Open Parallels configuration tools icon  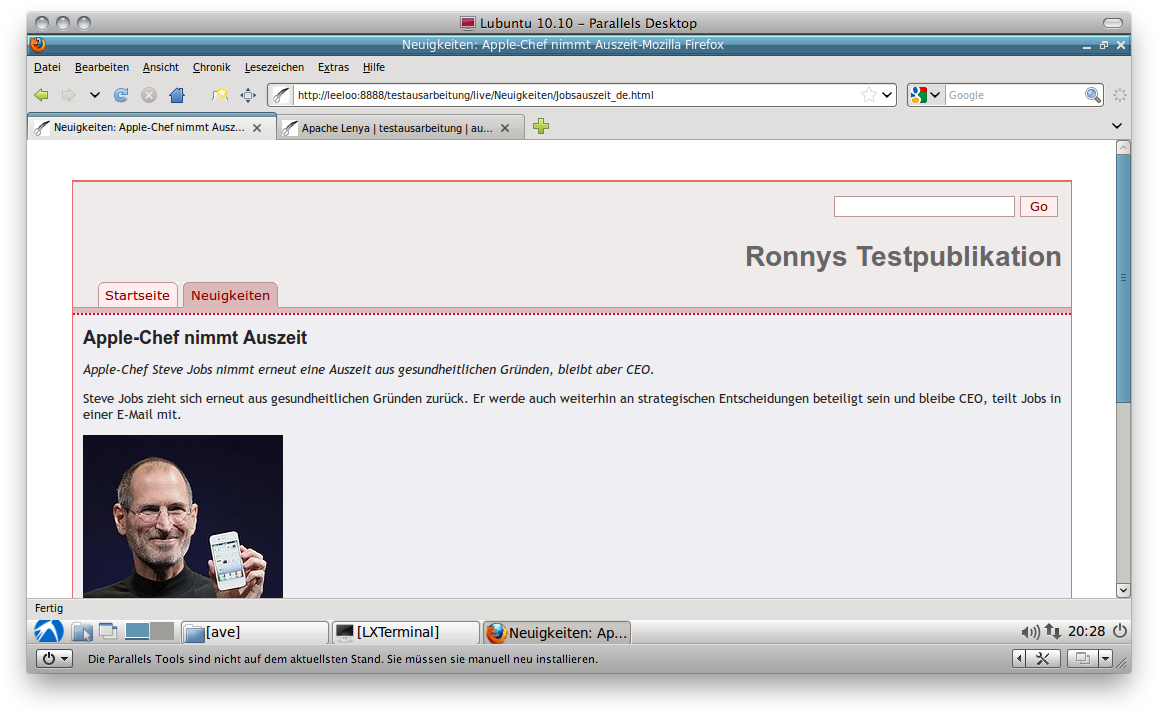1041,658
